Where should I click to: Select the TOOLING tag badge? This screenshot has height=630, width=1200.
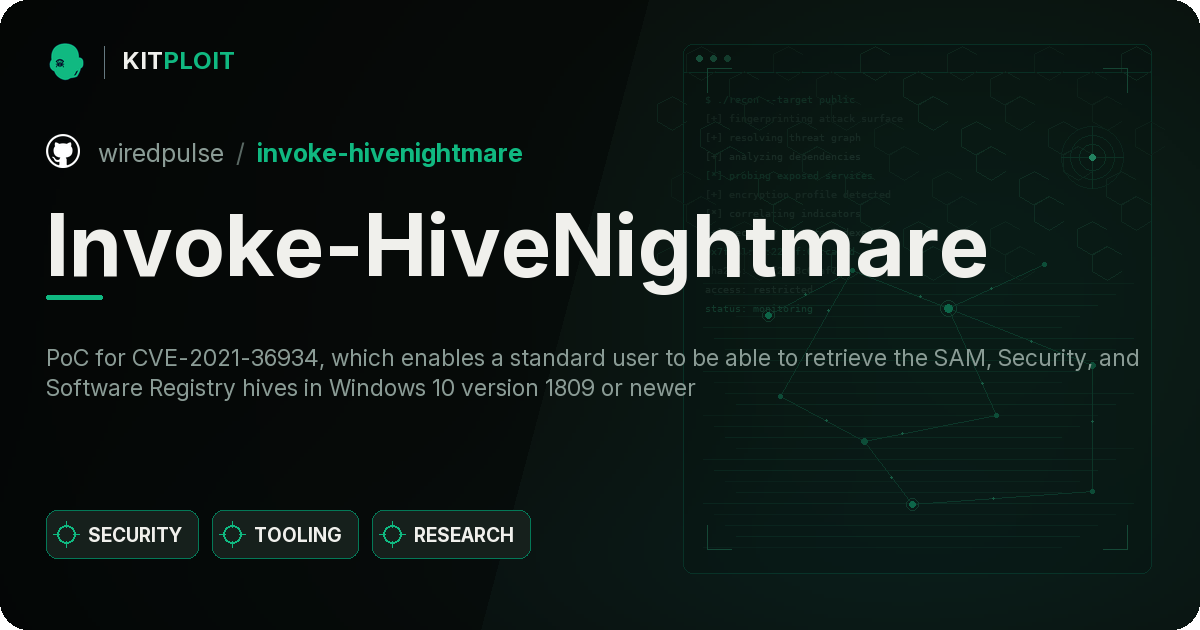point(285,535)
